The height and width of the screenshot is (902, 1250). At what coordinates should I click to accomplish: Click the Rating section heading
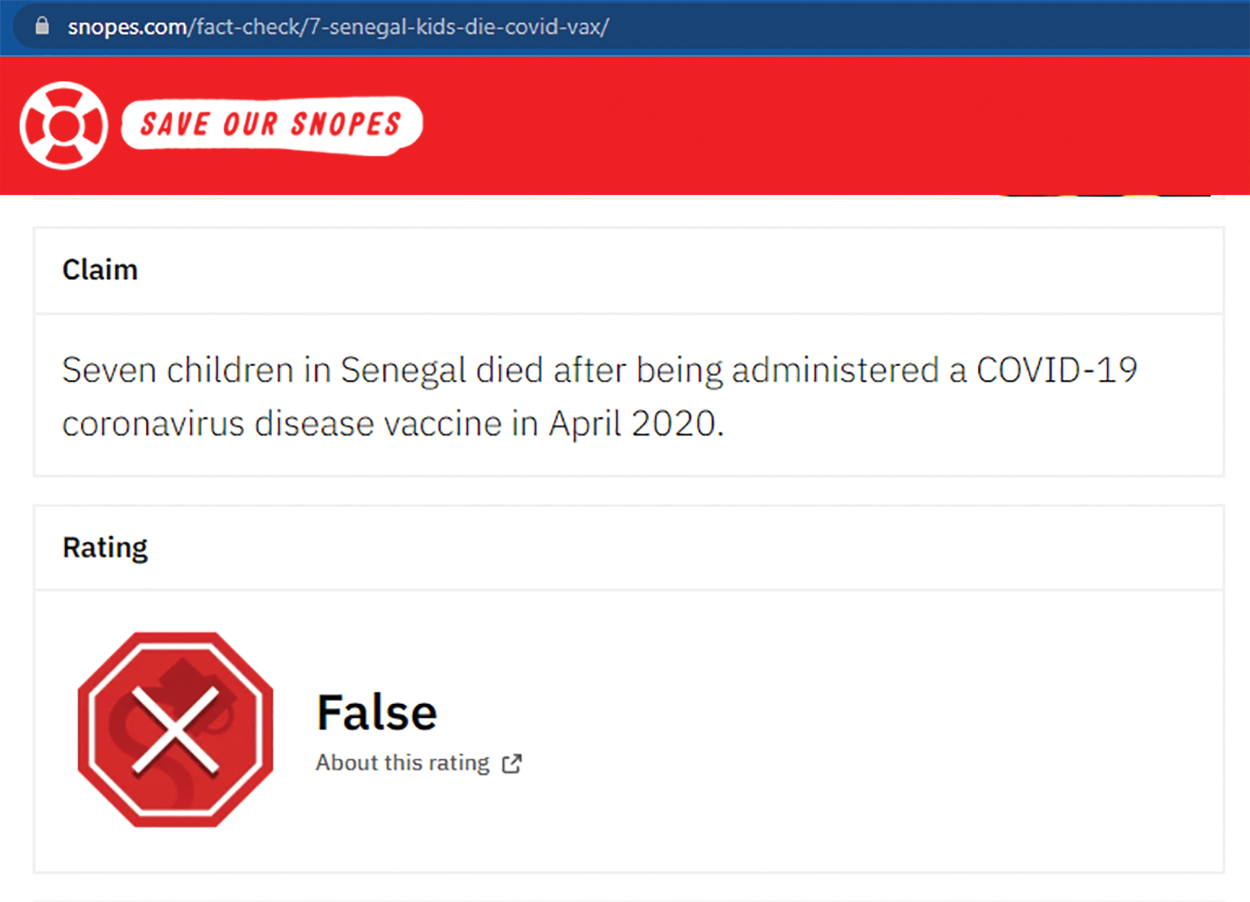click(105, 548)
